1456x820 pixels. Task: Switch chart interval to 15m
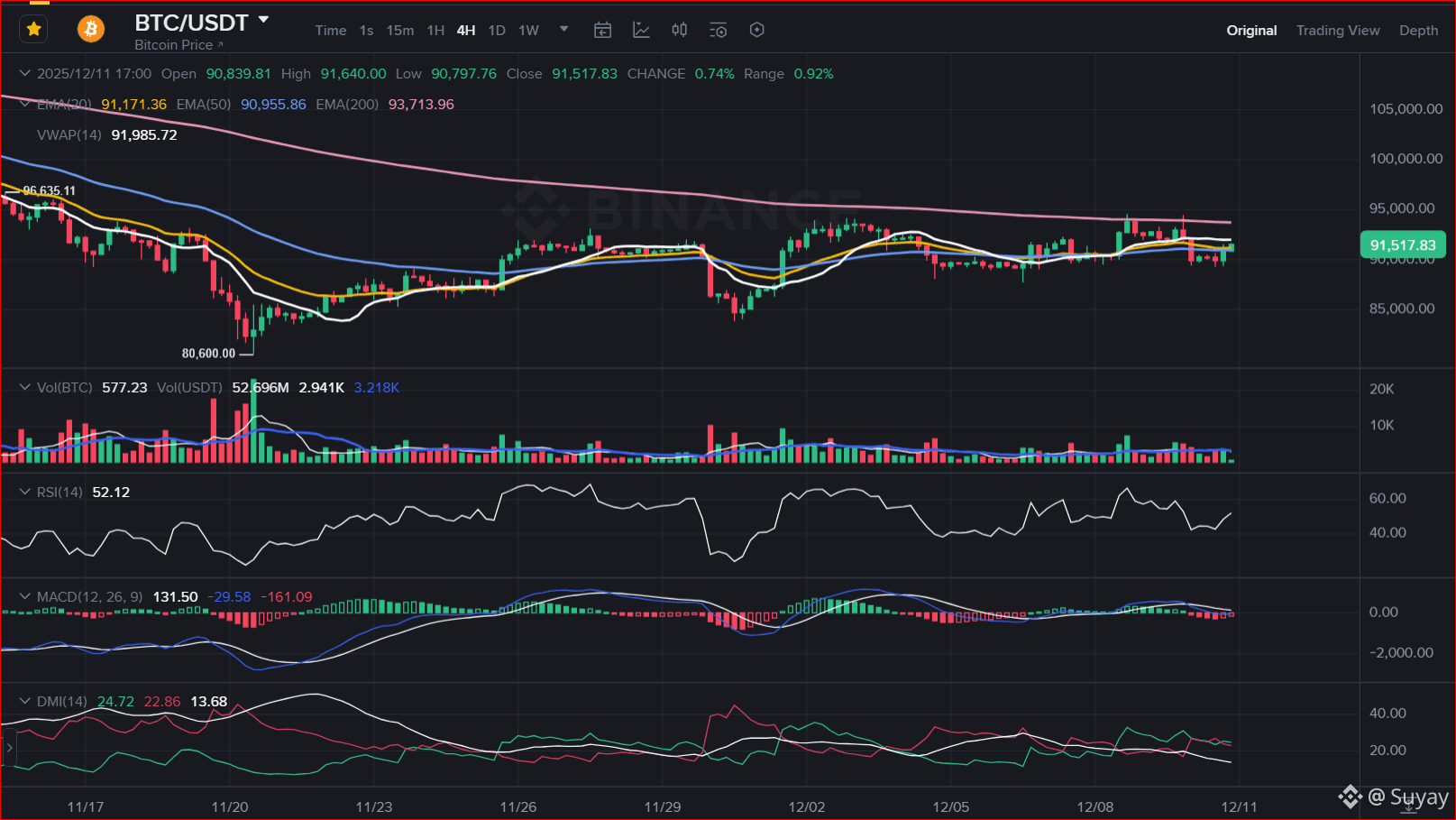point(399,31)
